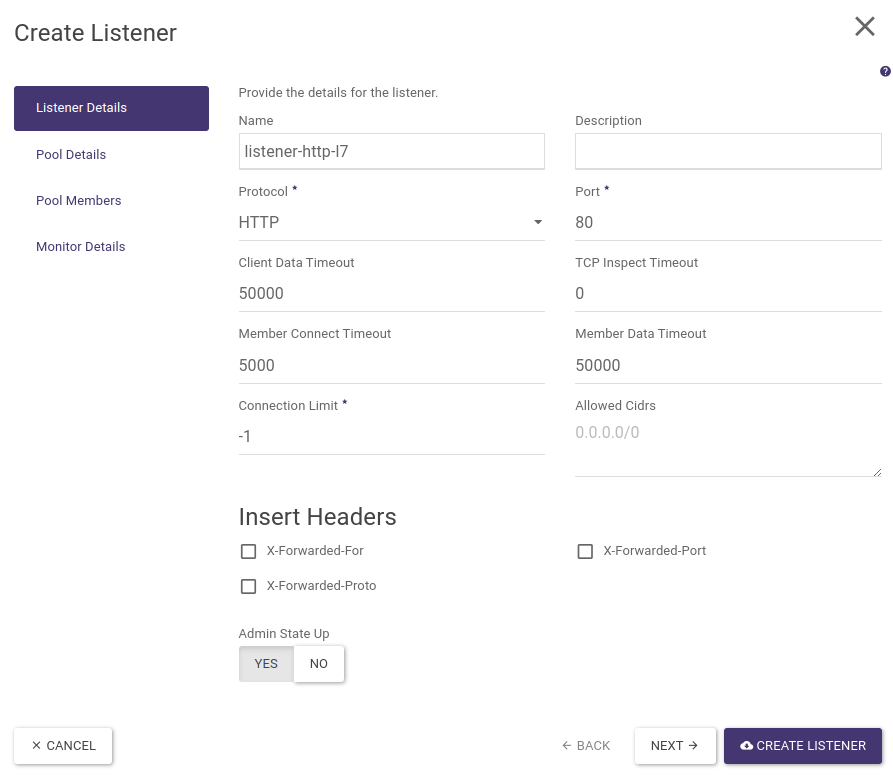Close the Create Listener dialog
Viewport: 893px width, 778px height.
[864, 27]
